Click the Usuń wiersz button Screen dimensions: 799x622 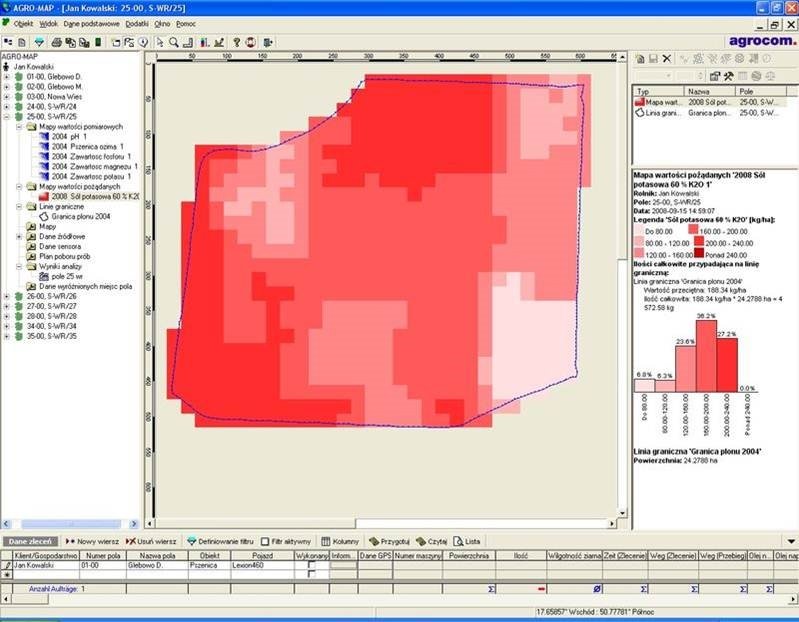pyautogui.click(x=152, y=541)
